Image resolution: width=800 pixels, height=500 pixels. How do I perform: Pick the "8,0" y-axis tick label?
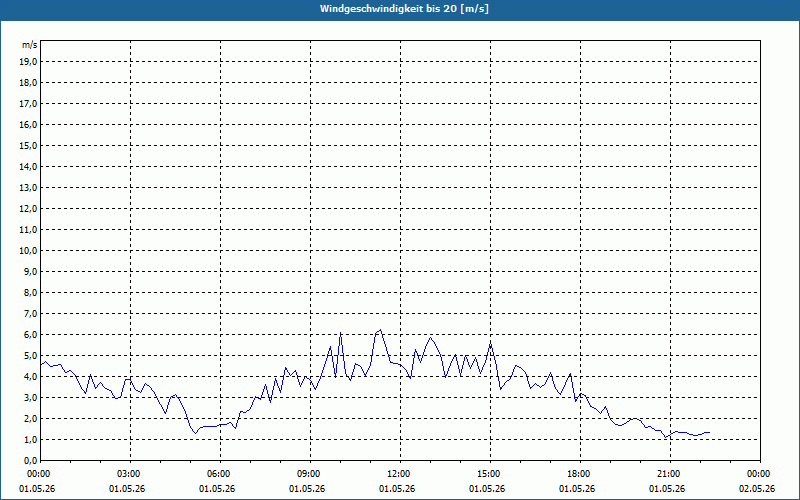pos(30,292)
